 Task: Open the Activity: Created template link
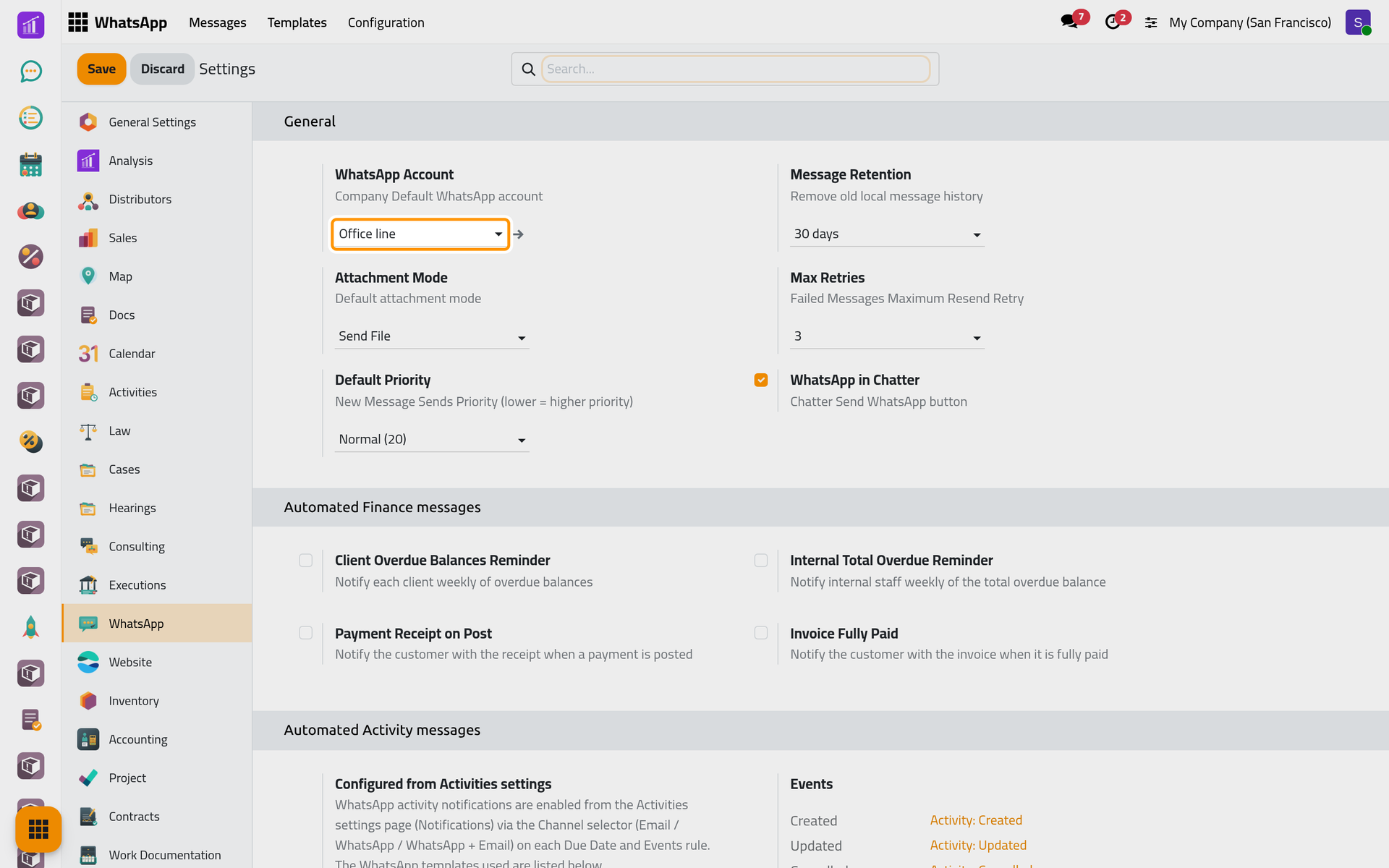pos(976,820)
